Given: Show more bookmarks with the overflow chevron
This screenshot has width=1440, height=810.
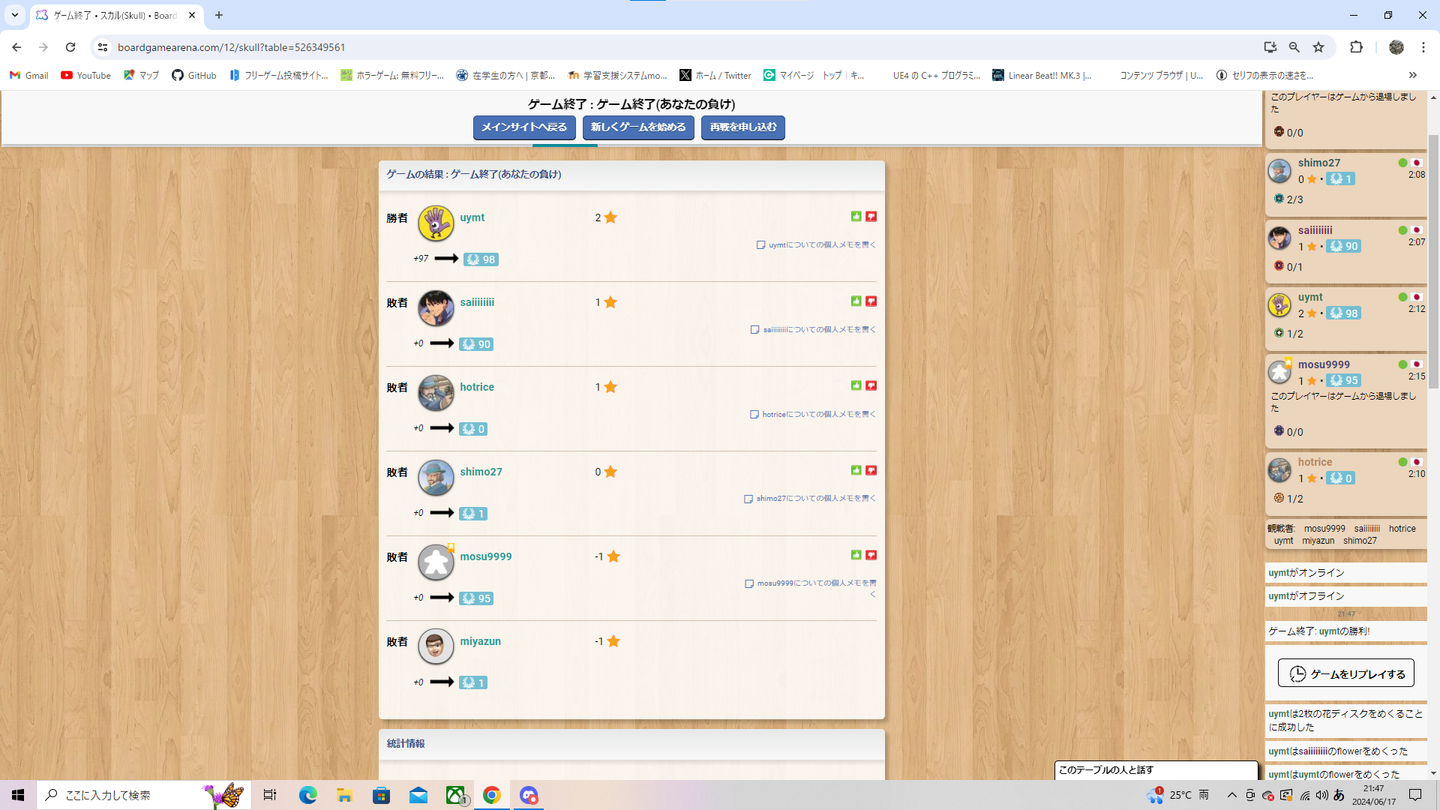Looking at the screenshot, I should (x=1413, y=75).
